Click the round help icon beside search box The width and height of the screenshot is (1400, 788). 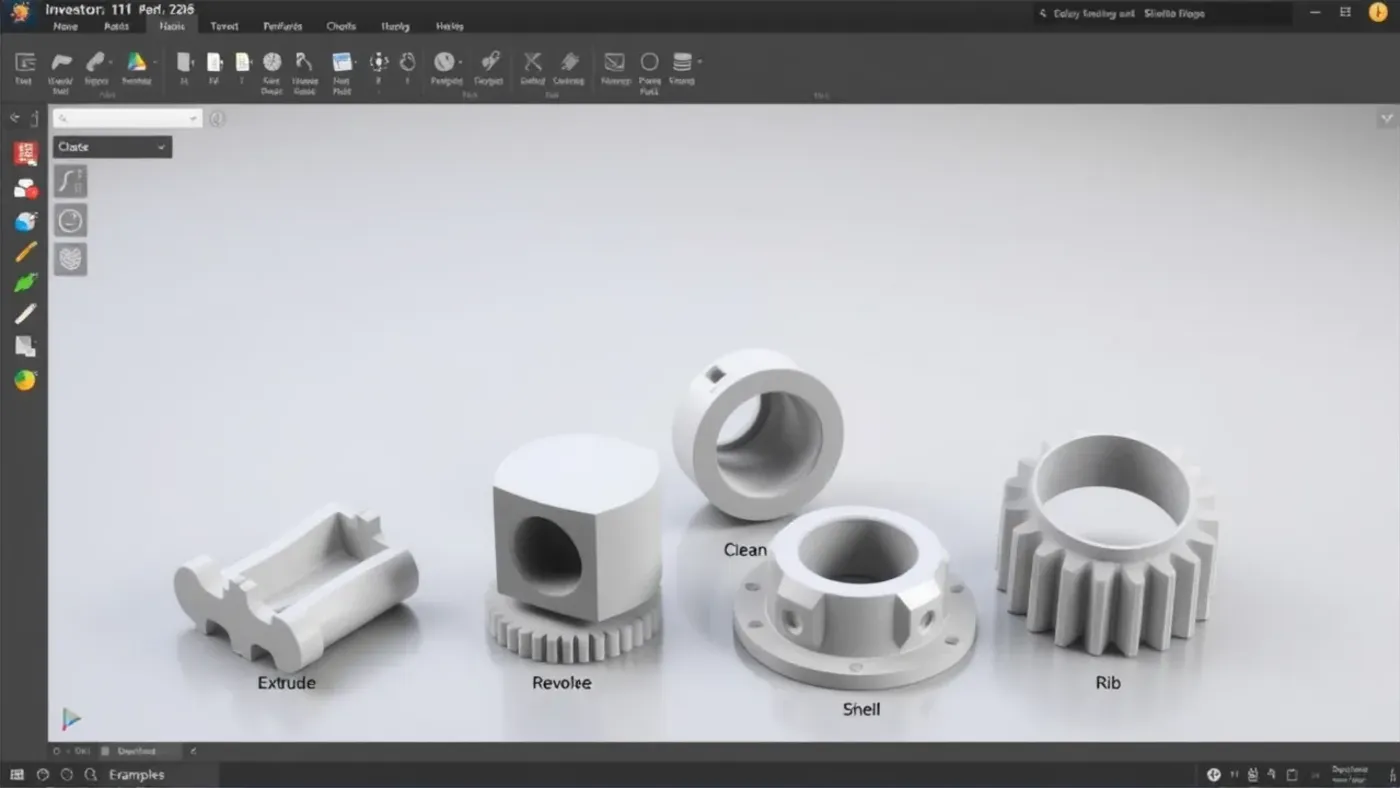click(217, 119)
